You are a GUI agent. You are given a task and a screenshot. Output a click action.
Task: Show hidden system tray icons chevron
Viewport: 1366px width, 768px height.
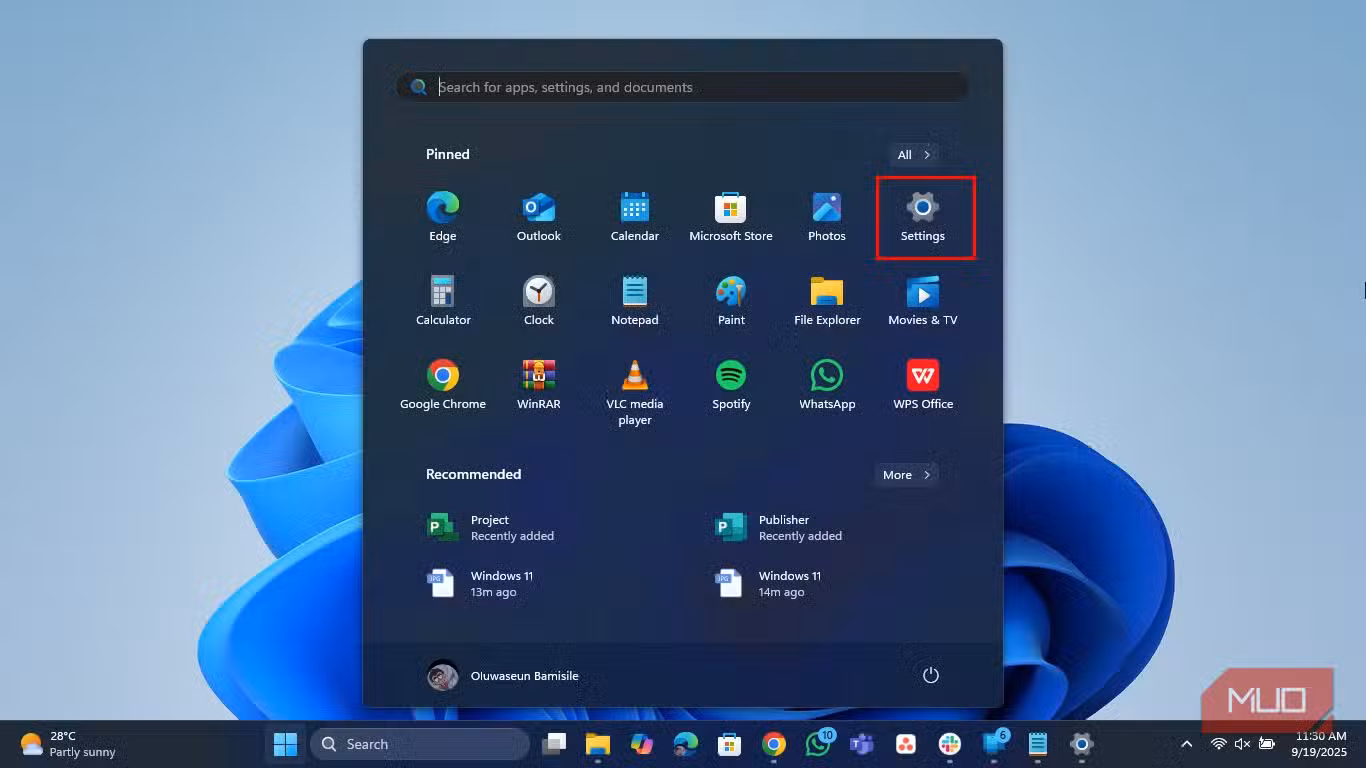pos(1186,744)
